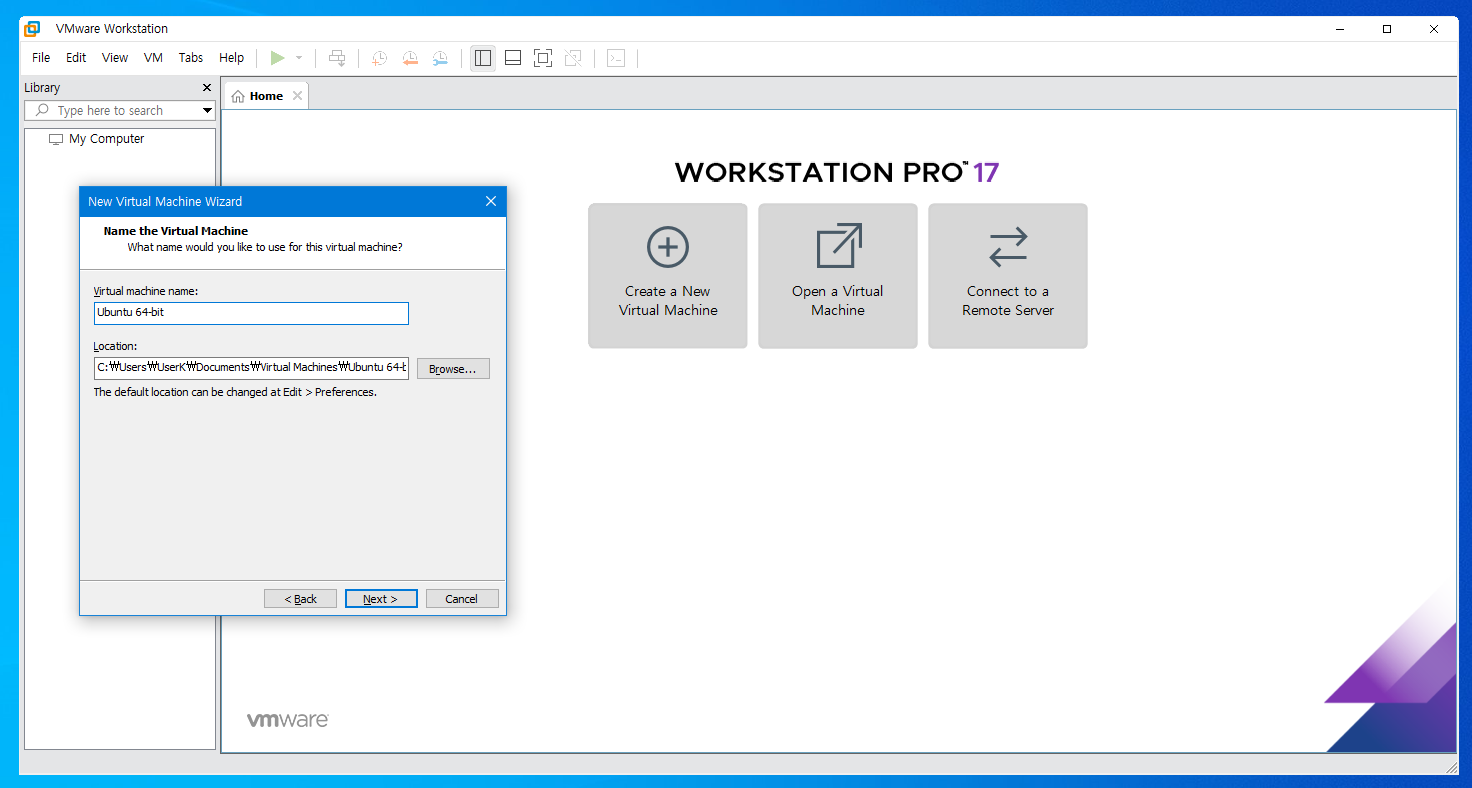Screen dimensions: 1472x788
Task: Toggle the Show Library sidebar icon
Action: coord(483,58)
